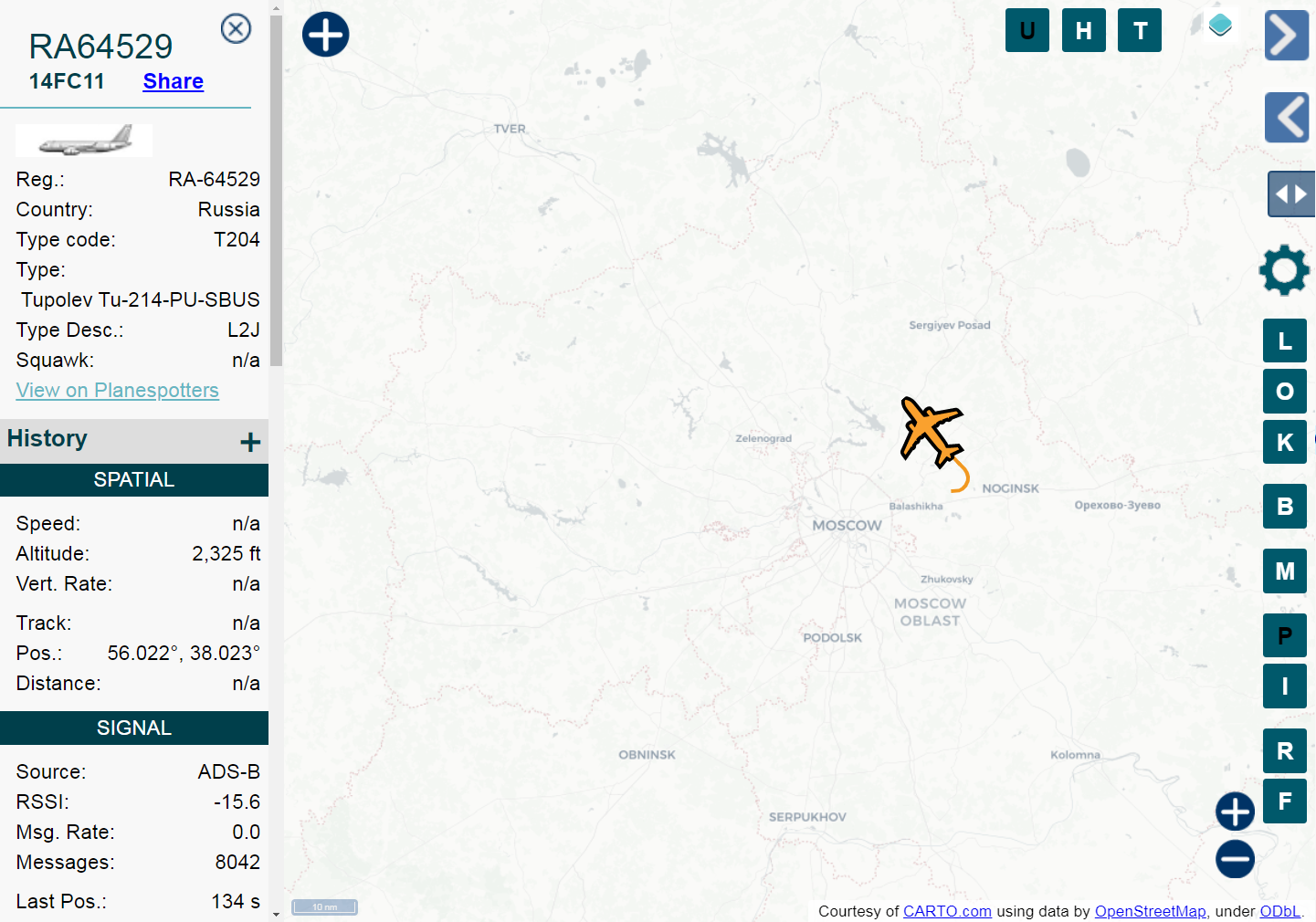Click the aircraft photo thumbnail
Image resolution: width=1316 pixels, height=922 pixels.
click(84, 141)
